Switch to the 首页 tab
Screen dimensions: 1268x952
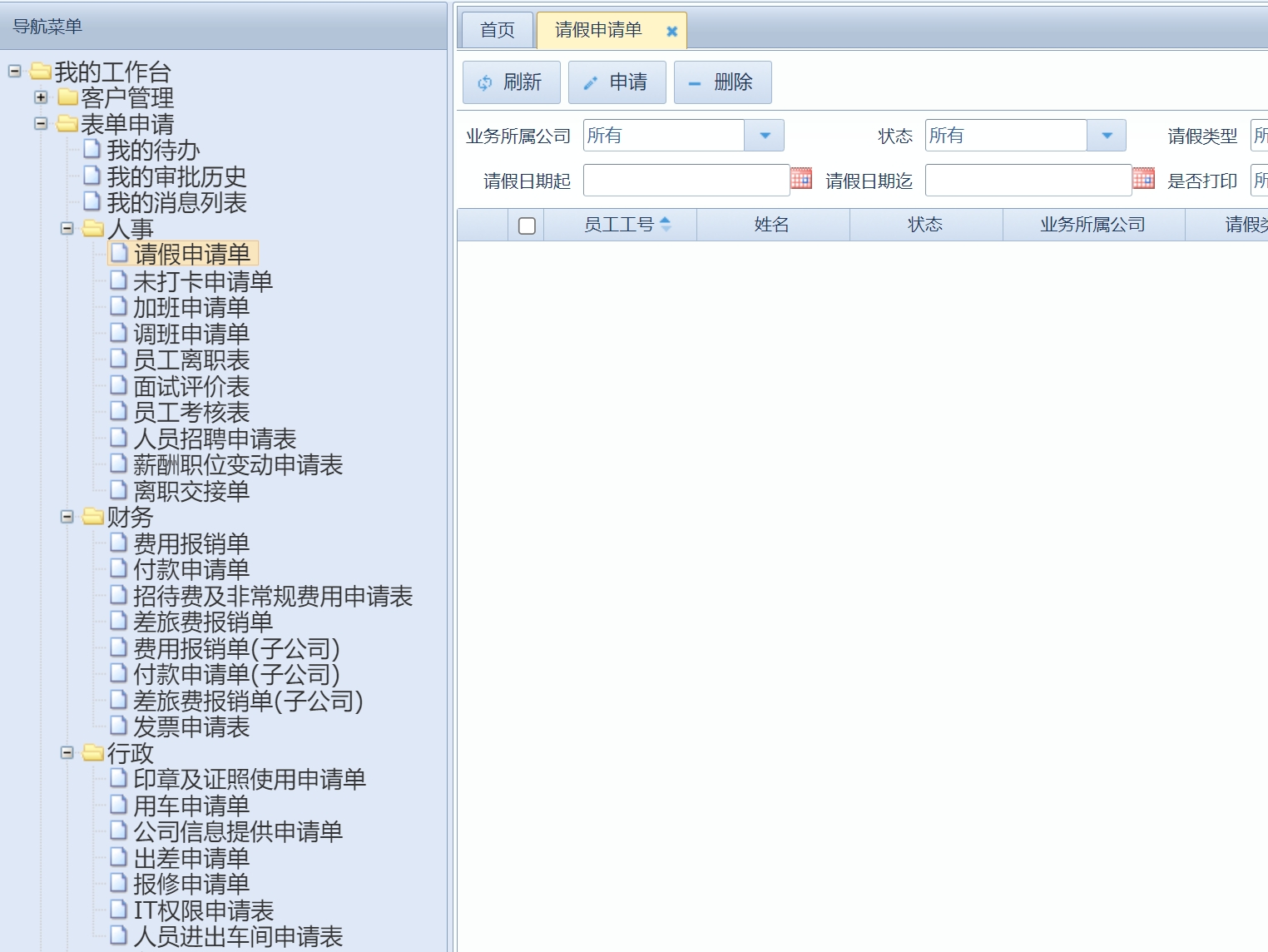click(498, 31)
